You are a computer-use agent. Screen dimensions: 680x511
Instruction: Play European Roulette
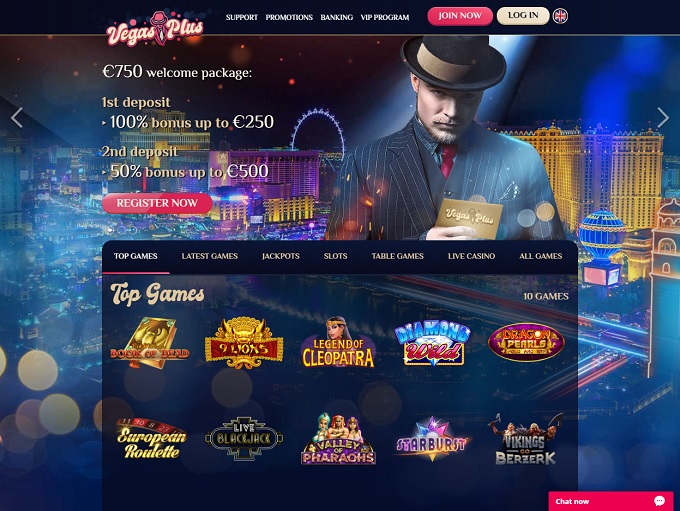pyautogui.click(x=151, y=439)
